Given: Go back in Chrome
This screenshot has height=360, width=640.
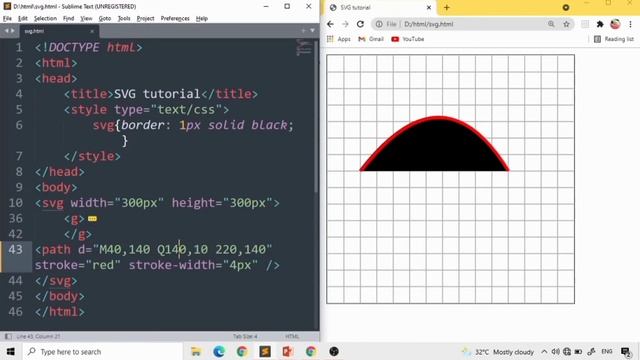Looking at the screenshot, I should (330, 24).
